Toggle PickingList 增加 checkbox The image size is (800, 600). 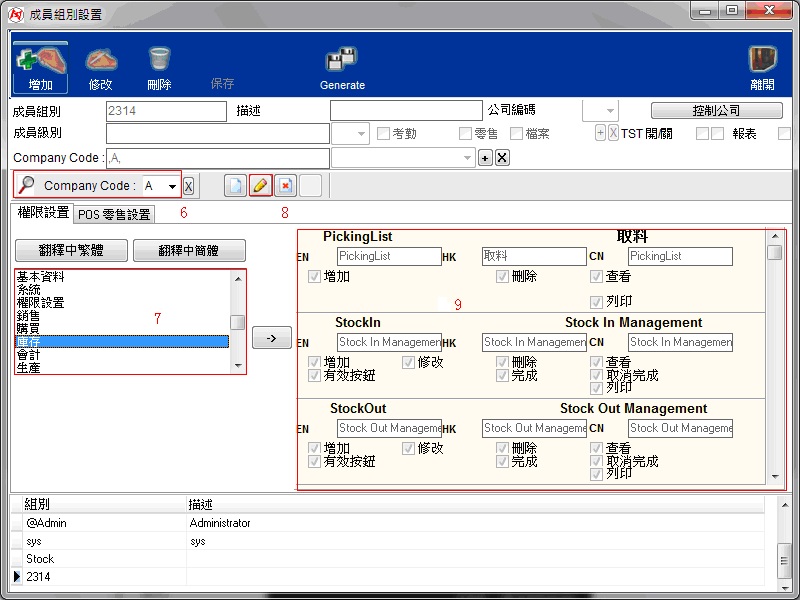pos(314,277)
